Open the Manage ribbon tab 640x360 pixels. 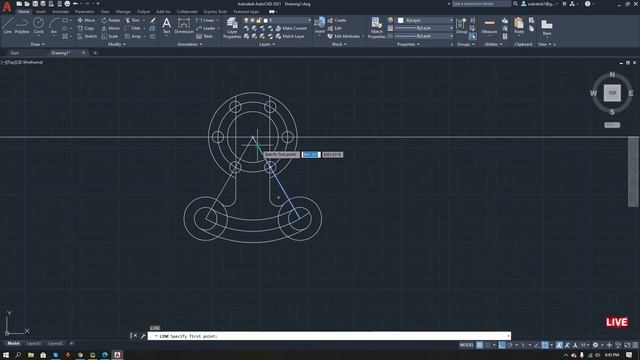[x=123, y=12]
